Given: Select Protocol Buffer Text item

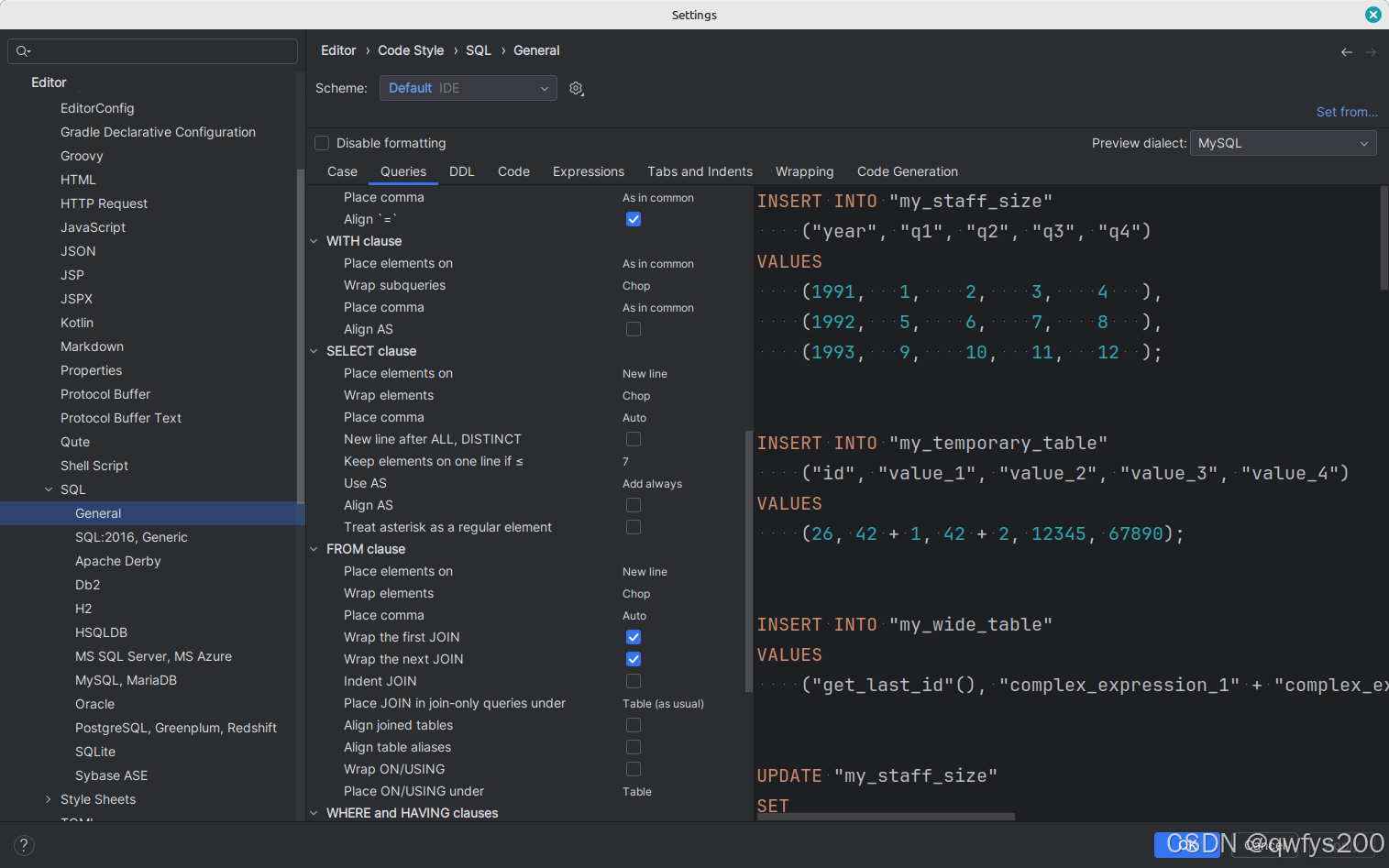Looking at the screenshot, I should (121, 418).
